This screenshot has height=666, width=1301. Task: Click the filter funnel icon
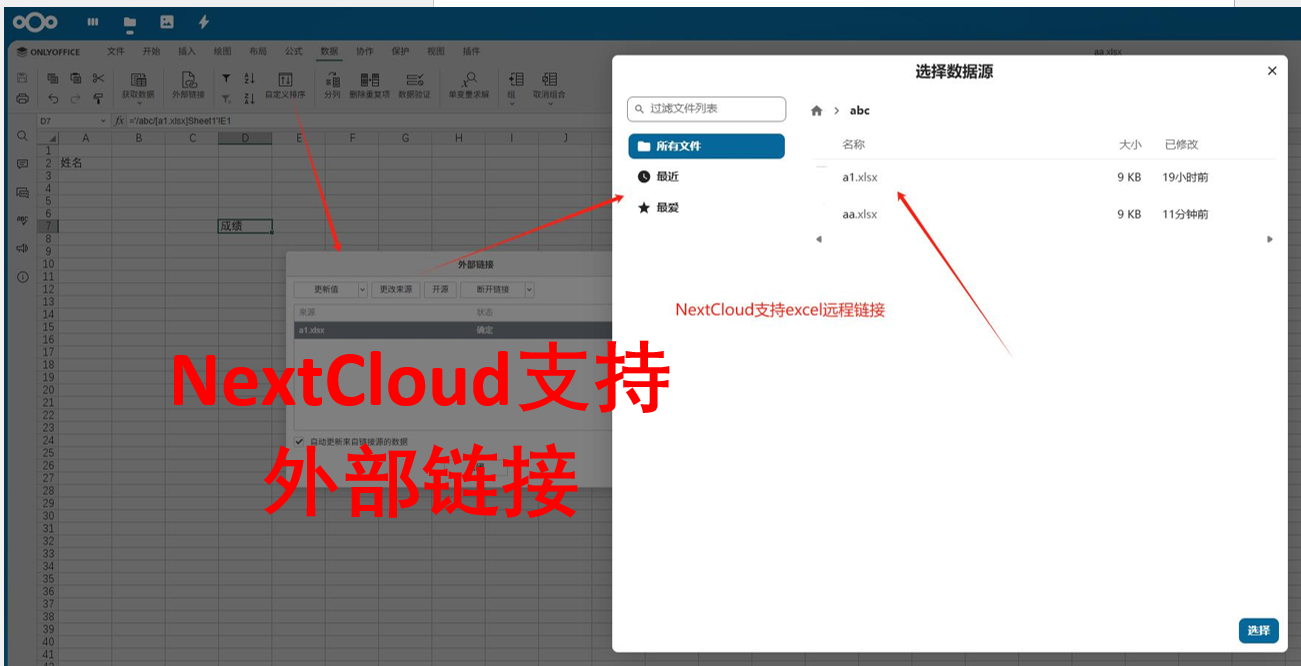226,78
